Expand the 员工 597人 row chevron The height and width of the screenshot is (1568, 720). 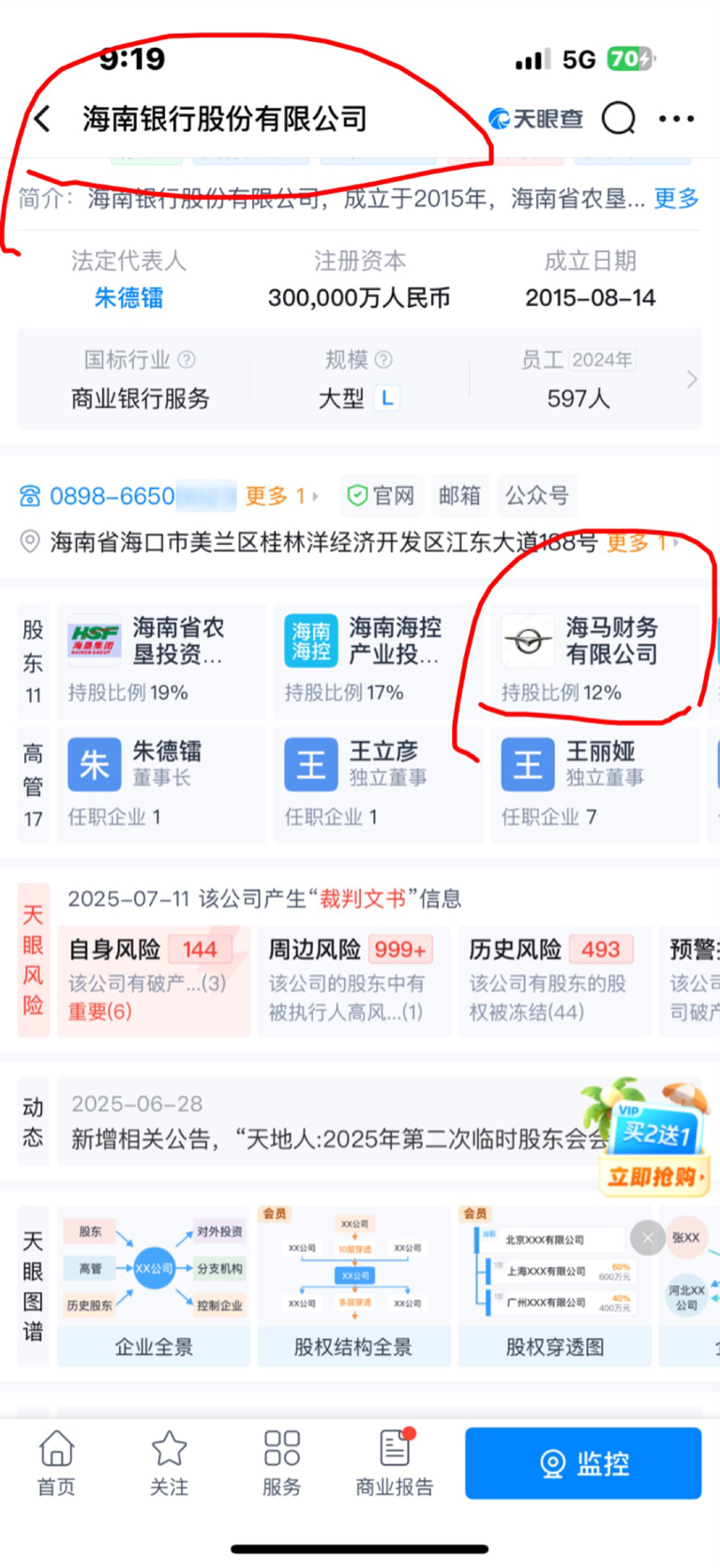point(692,379)
